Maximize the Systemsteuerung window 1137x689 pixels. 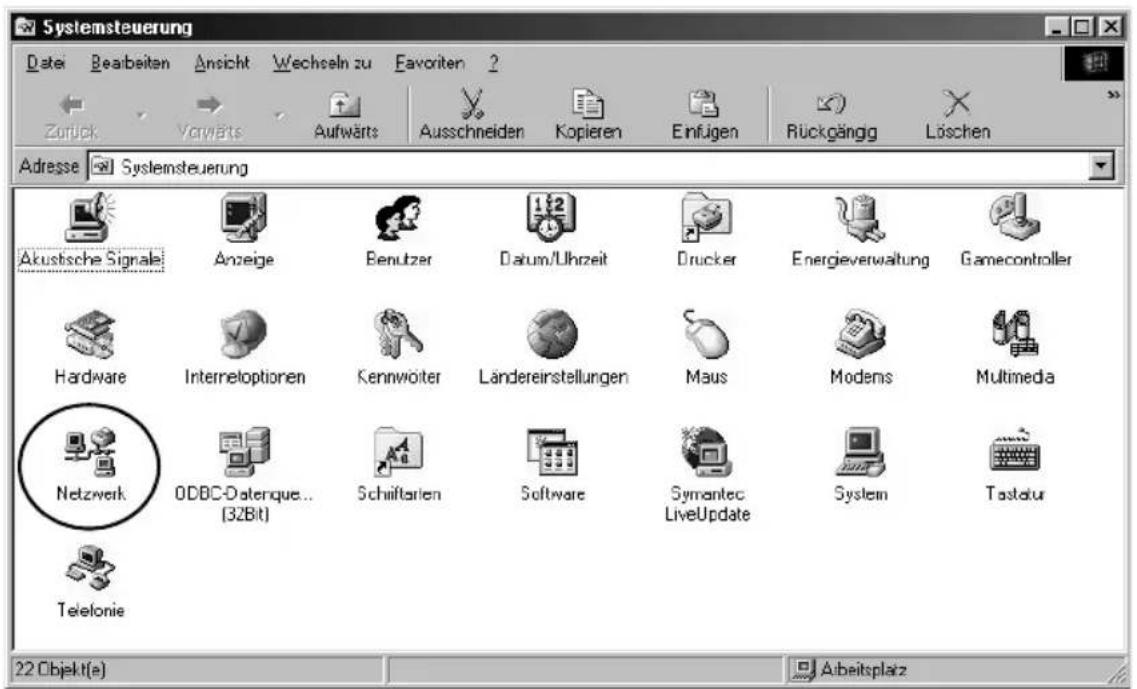[x=1083, y=27]
